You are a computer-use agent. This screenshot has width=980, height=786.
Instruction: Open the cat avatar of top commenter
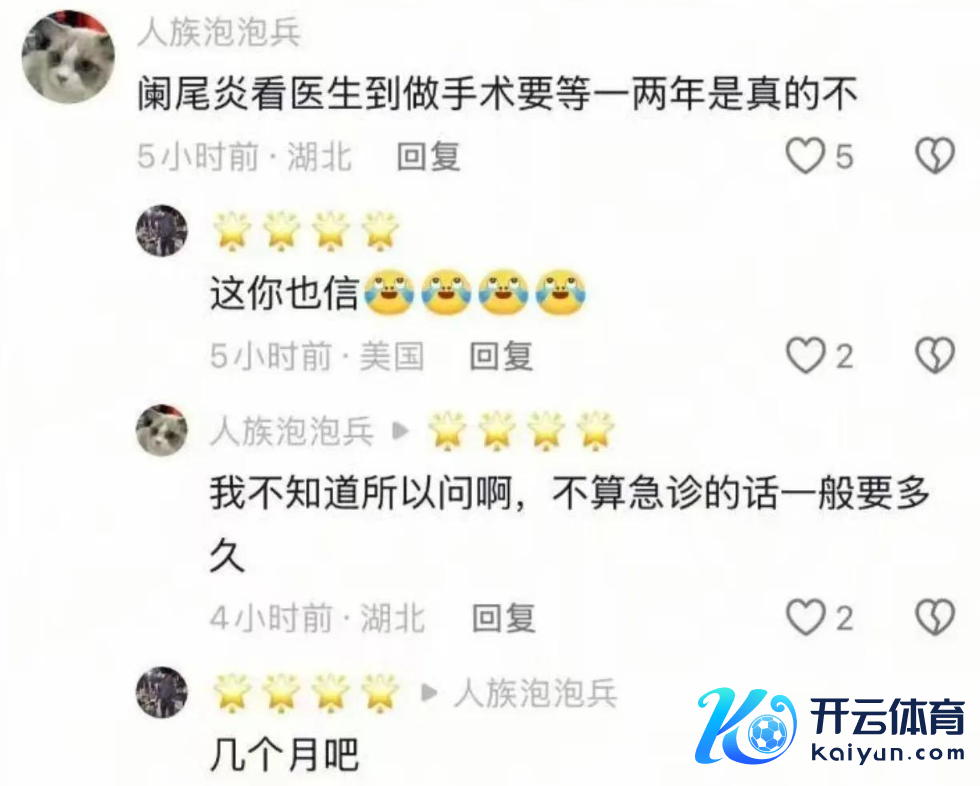coord(68,57)
